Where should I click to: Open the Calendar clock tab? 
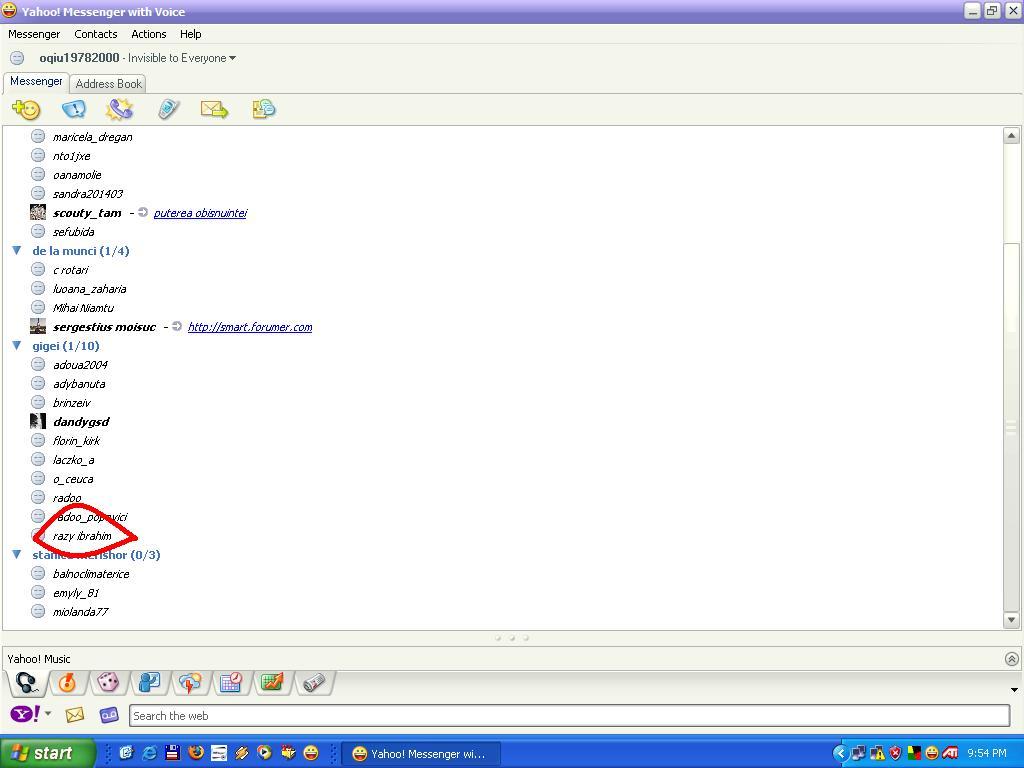[231, 683]
